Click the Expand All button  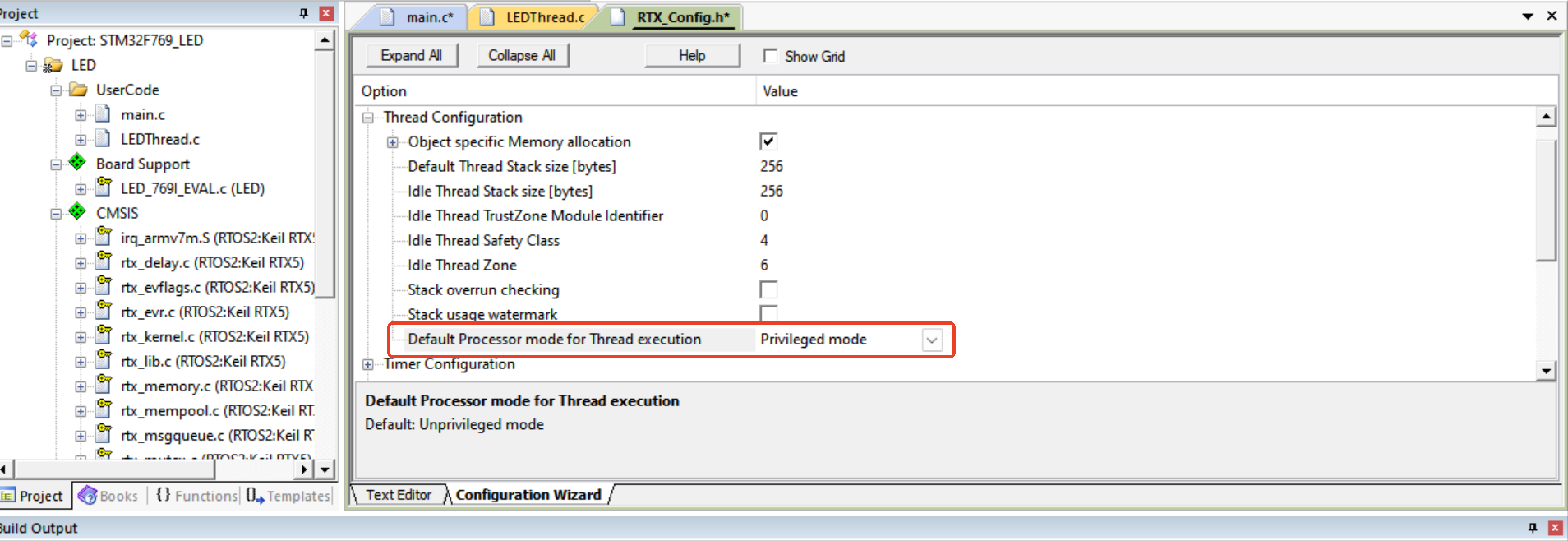click(x=411, y=55)
